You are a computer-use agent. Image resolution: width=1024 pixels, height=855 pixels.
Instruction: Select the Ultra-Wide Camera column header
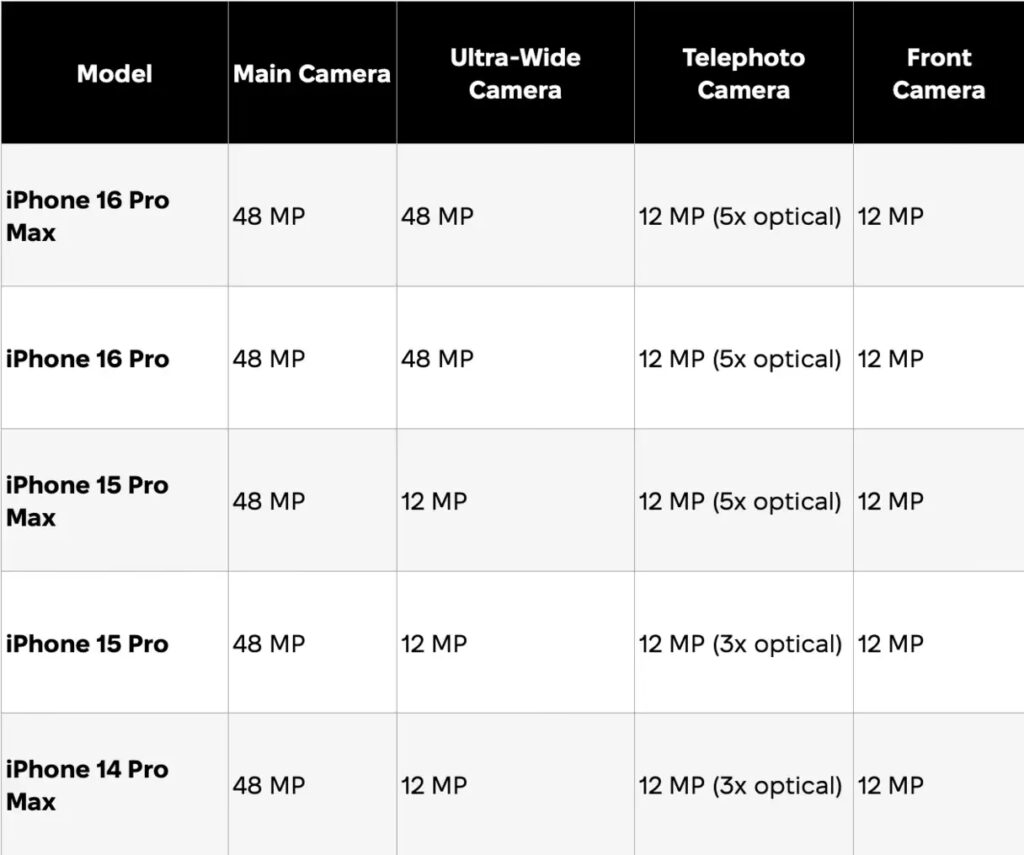(515, 73)
